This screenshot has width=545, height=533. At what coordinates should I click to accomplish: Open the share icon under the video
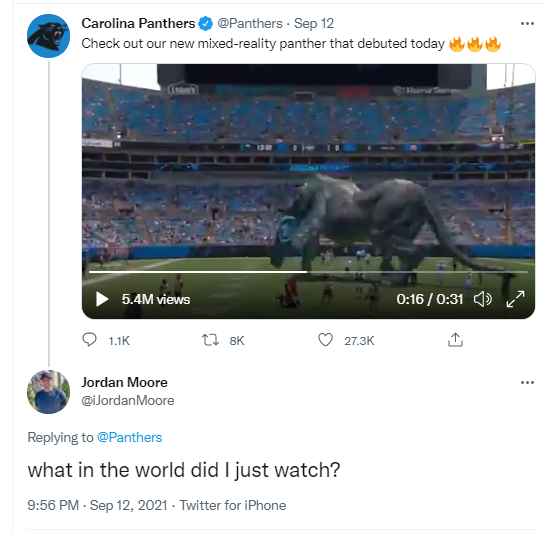455,340
